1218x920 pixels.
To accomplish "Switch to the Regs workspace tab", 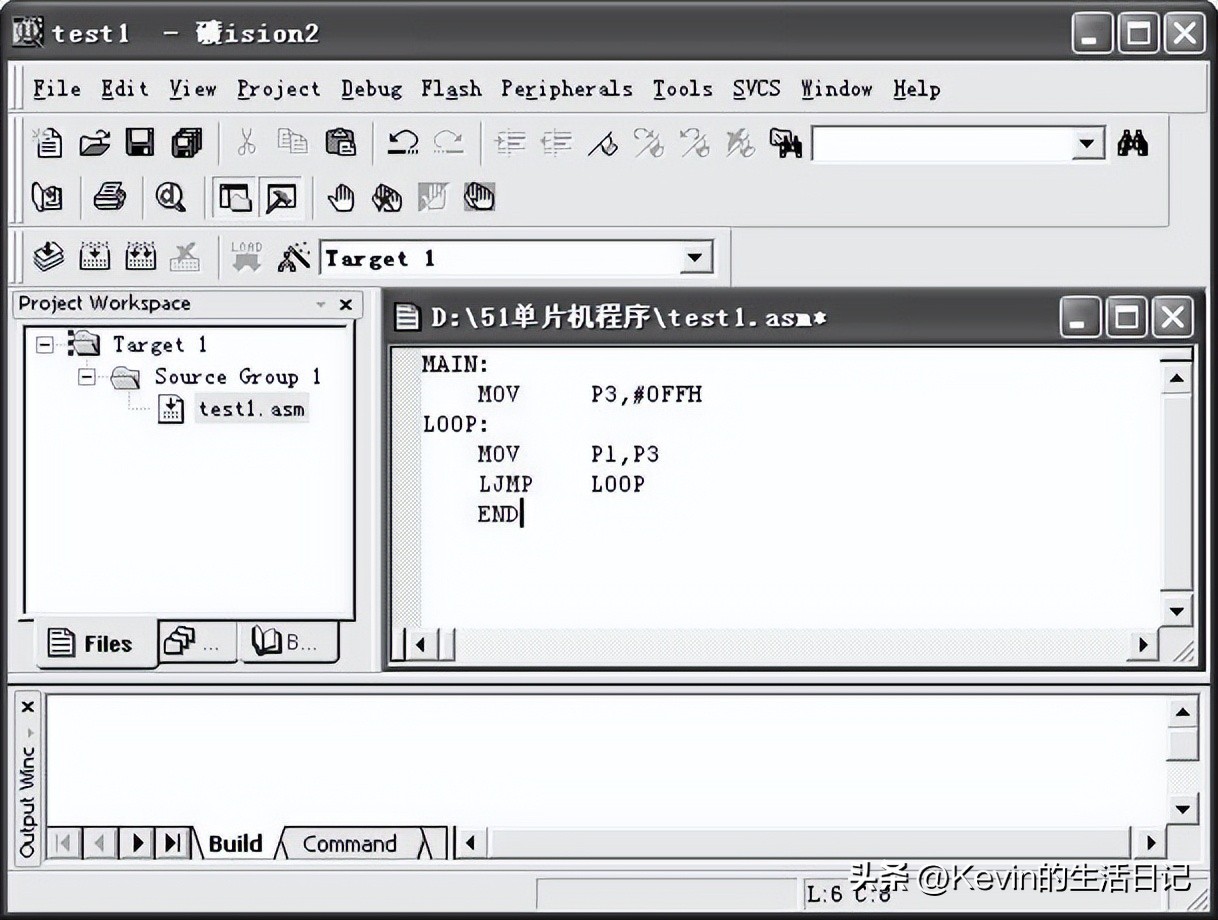I will click(197, 641).
